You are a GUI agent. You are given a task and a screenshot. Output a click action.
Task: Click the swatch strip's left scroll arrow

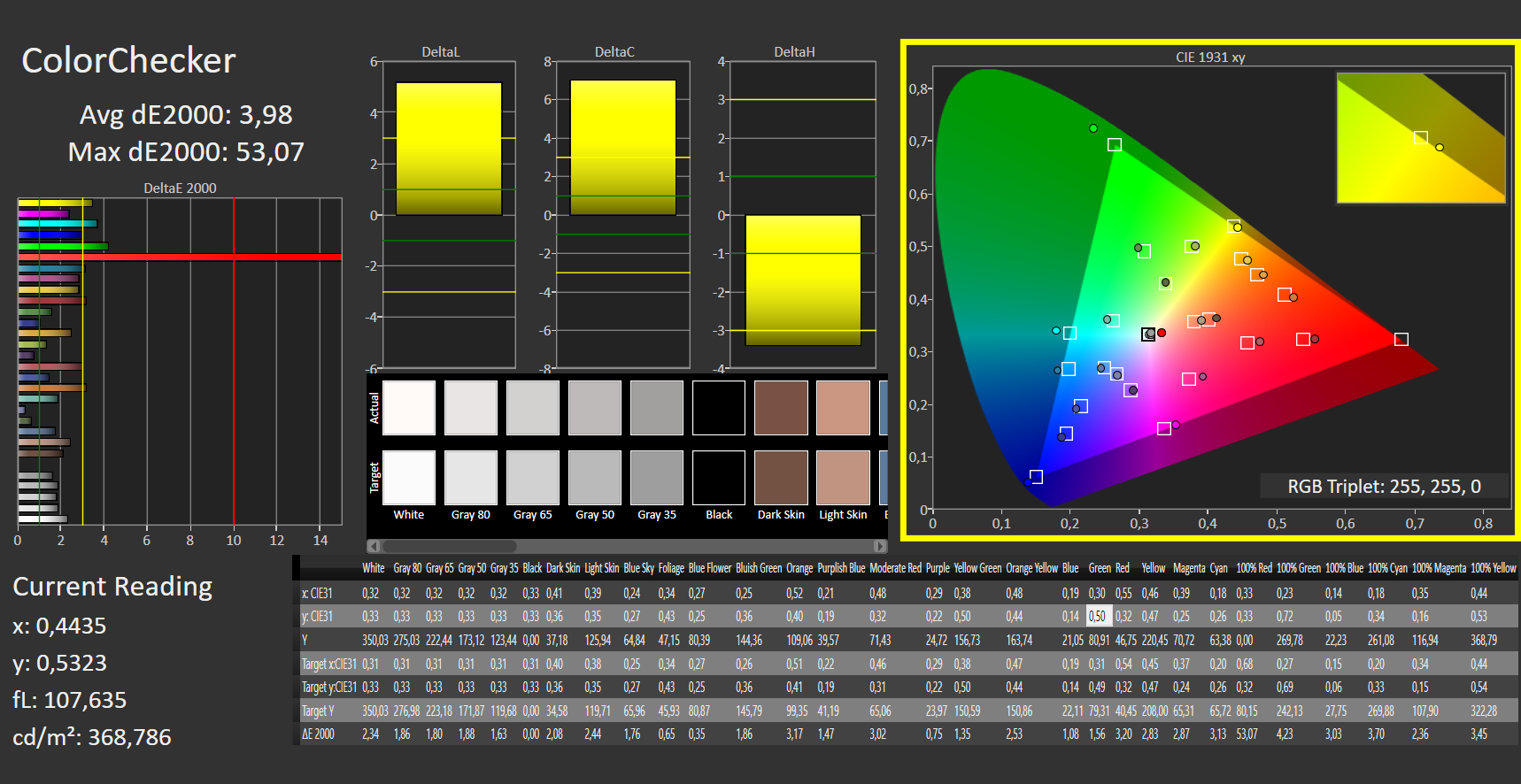tap(374, 546)
